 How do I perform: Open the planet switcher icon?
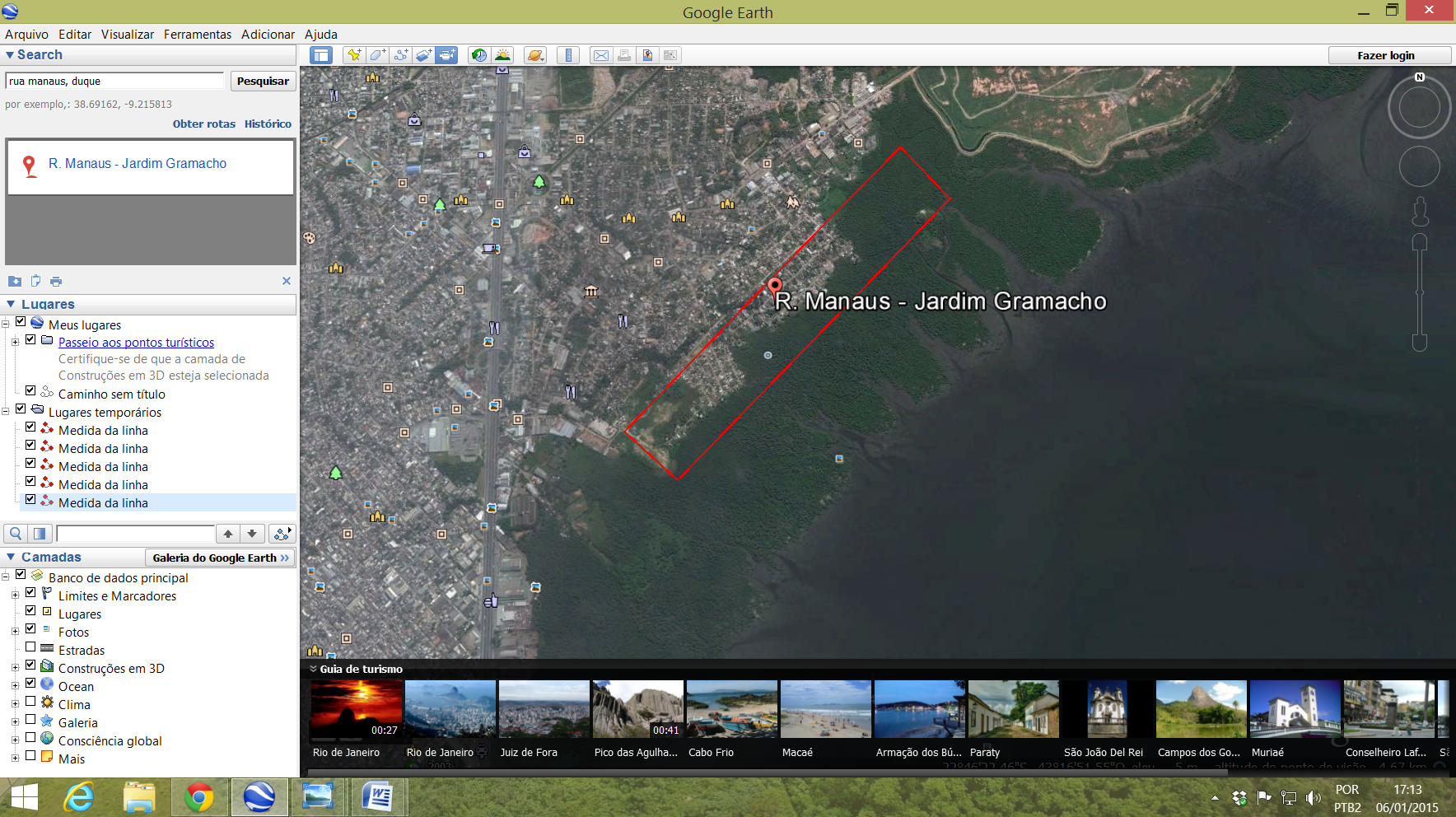(535, 55)
